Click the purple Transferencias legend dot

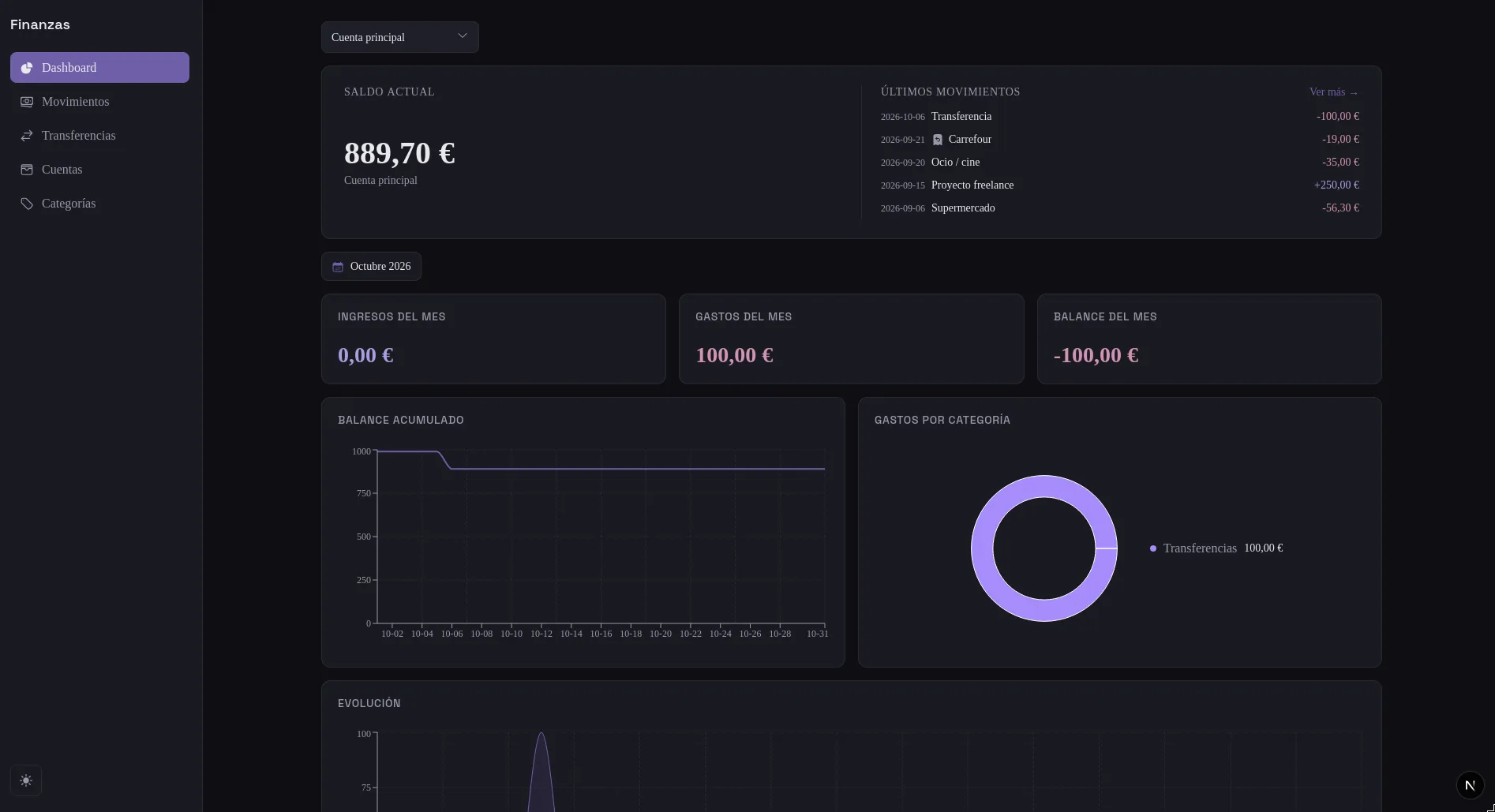click(x=1153, y=548)
